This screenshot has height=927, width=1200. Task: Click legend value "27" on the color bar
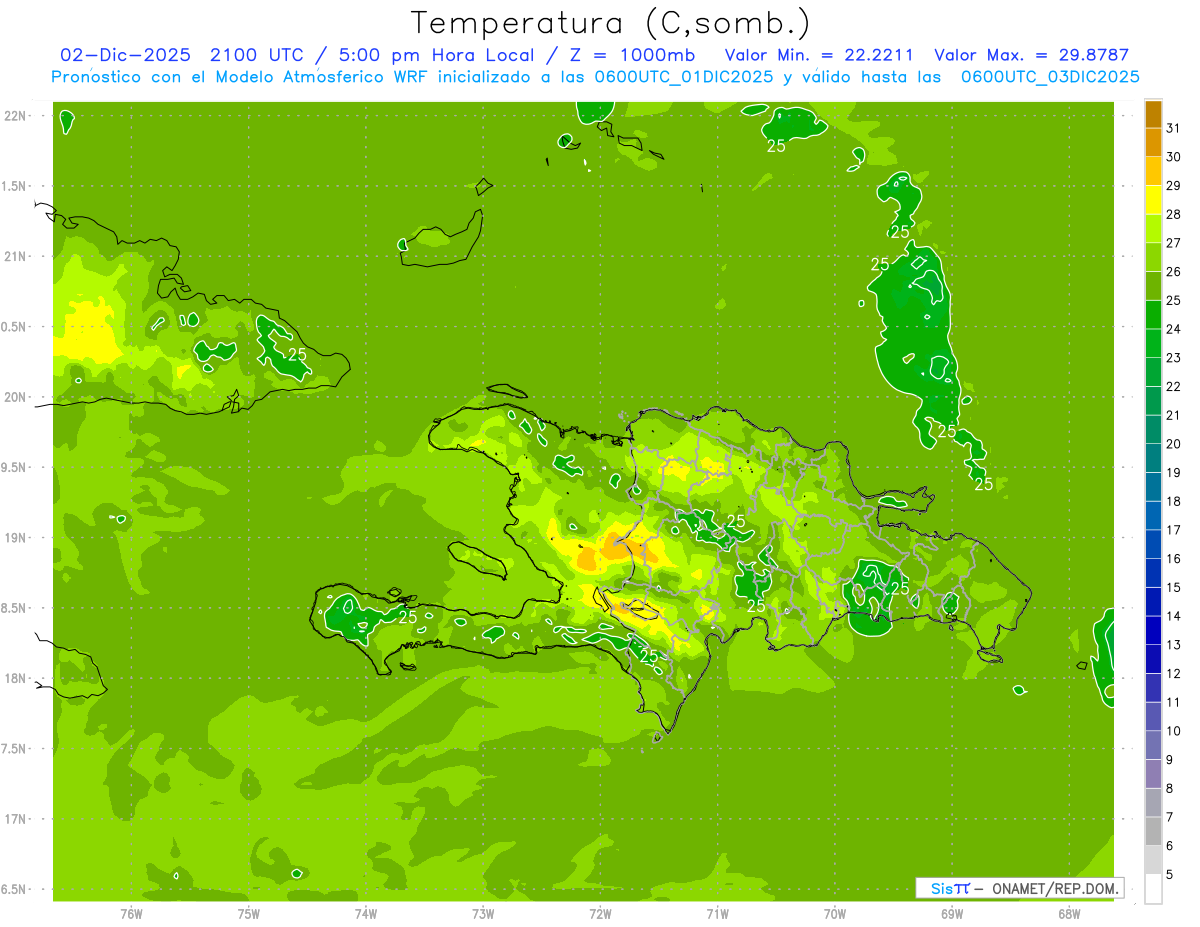1173,242
